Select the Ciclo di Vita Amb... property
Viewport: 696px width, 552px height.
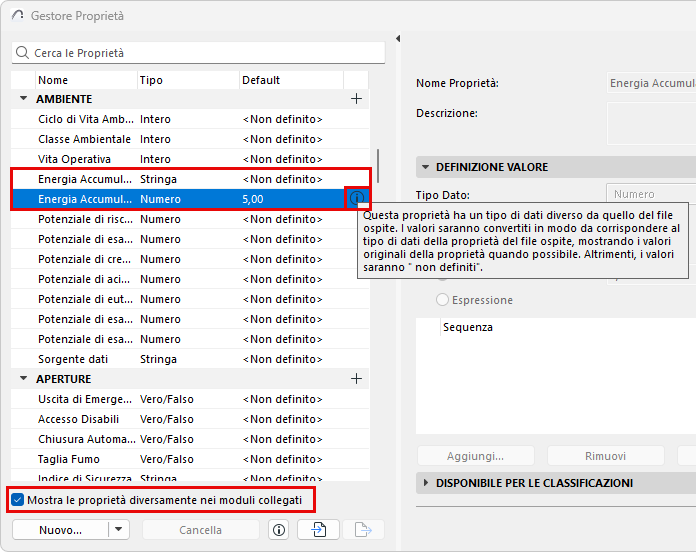tap(190, 119)
